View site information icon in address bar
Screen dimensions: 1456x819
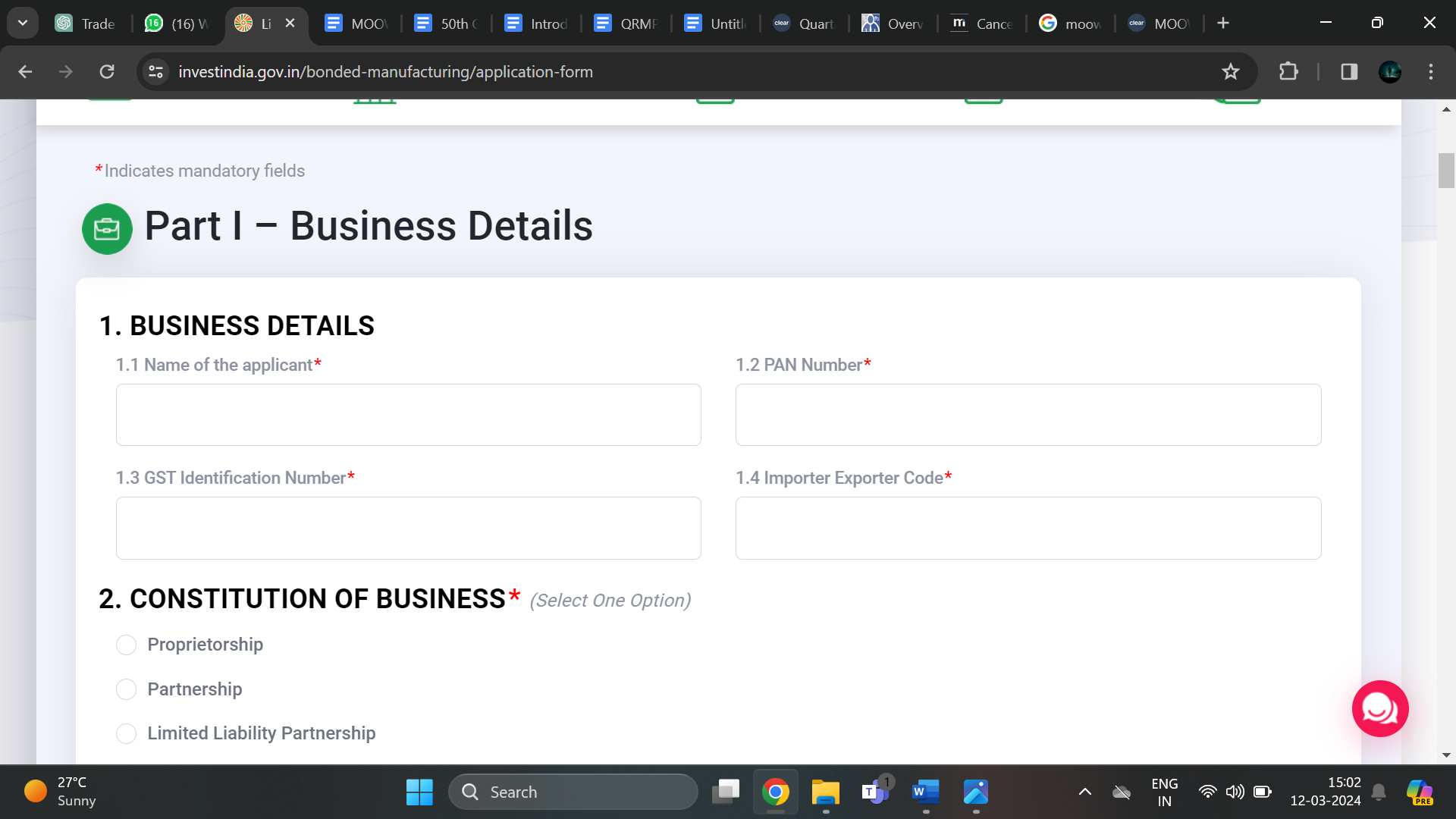point(156,72)
